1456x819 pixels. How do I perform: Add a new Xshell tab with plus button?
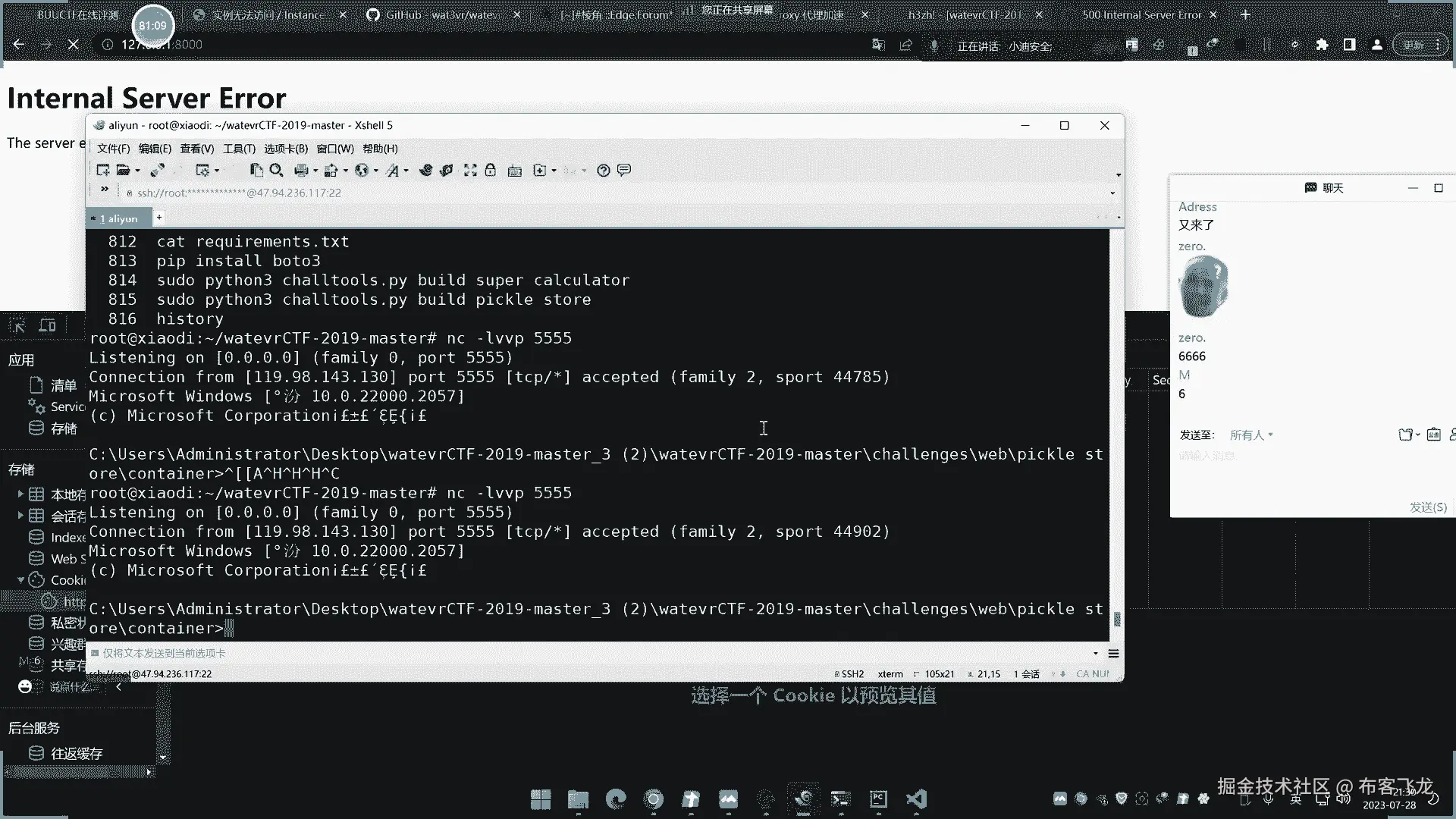click(159, 218)
